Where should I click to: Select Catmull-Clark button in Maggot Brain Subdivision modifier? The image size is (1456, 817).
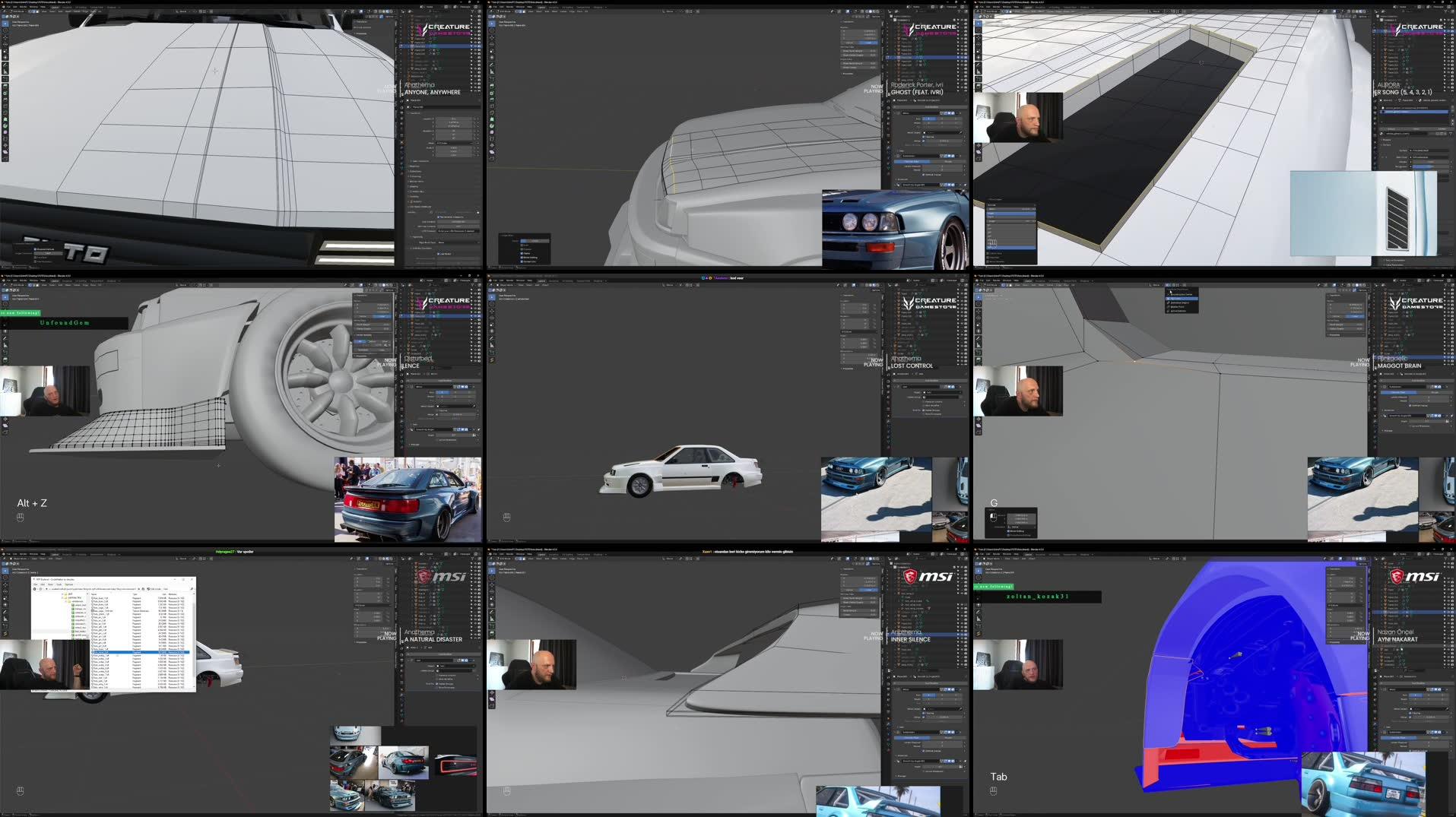(x=1398, y=392)
